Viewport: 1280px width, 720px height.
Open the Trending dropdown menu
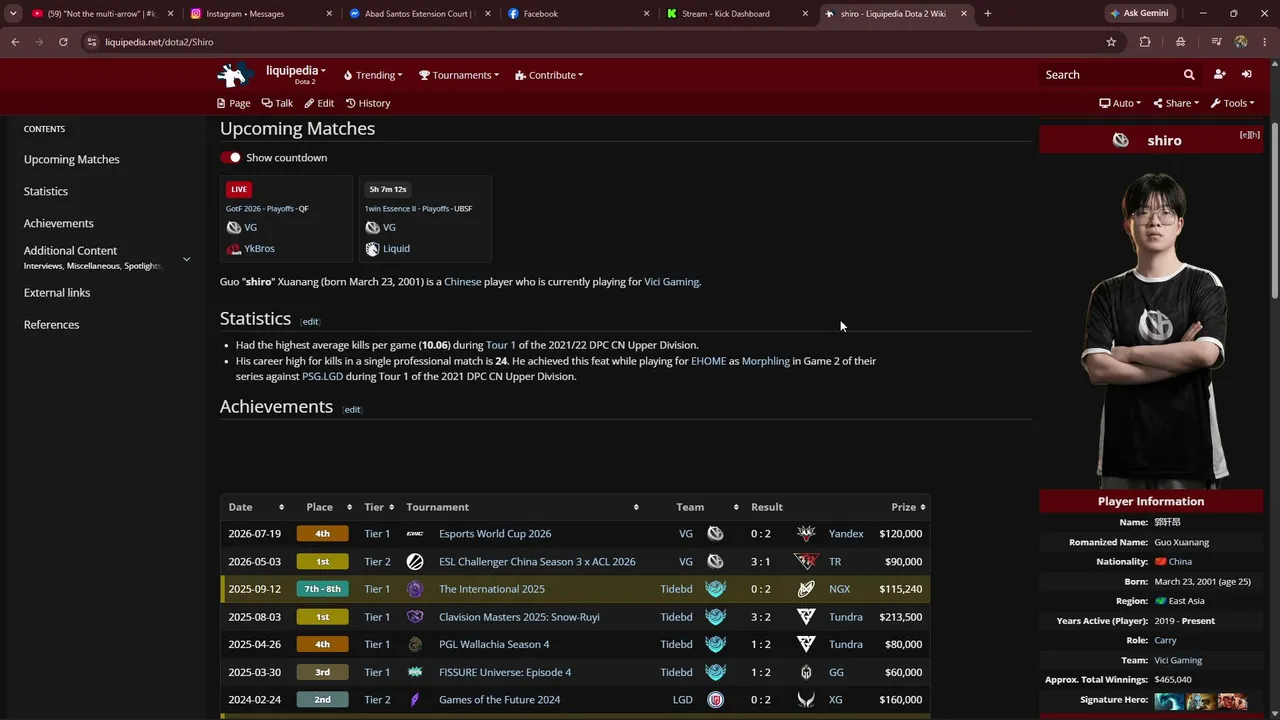point(373,75)
